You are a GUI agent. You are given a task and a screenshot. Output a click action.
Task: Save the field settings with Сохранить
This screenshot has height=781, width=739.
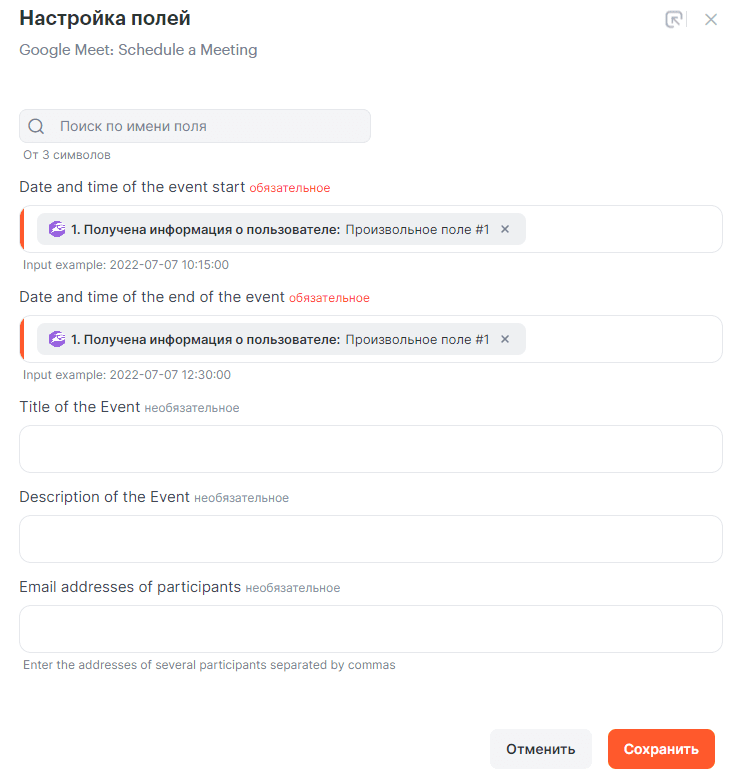coord(661,749)
